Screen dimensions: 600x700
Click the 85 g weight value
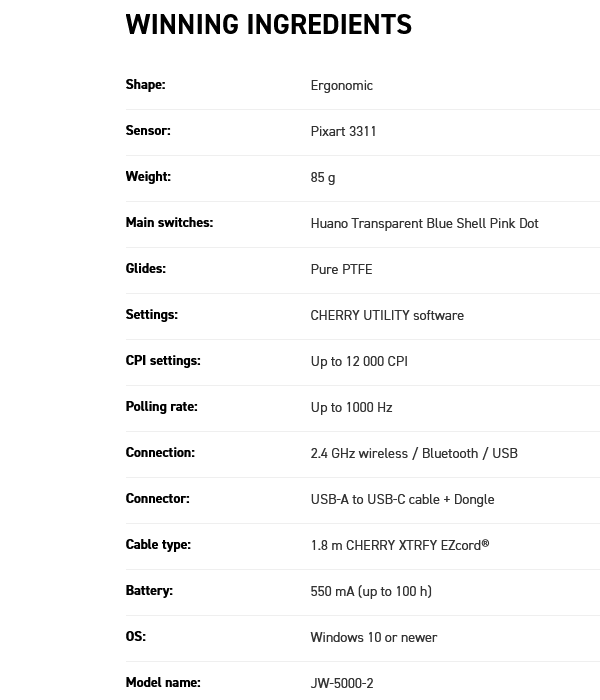coord(323,178)
